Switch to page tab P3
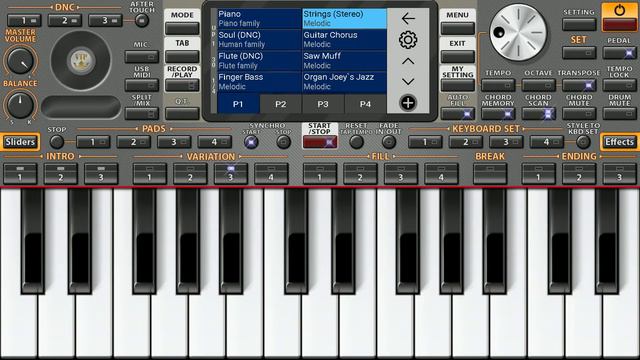Viewport: 640px width, 360px height. point(323,104)
